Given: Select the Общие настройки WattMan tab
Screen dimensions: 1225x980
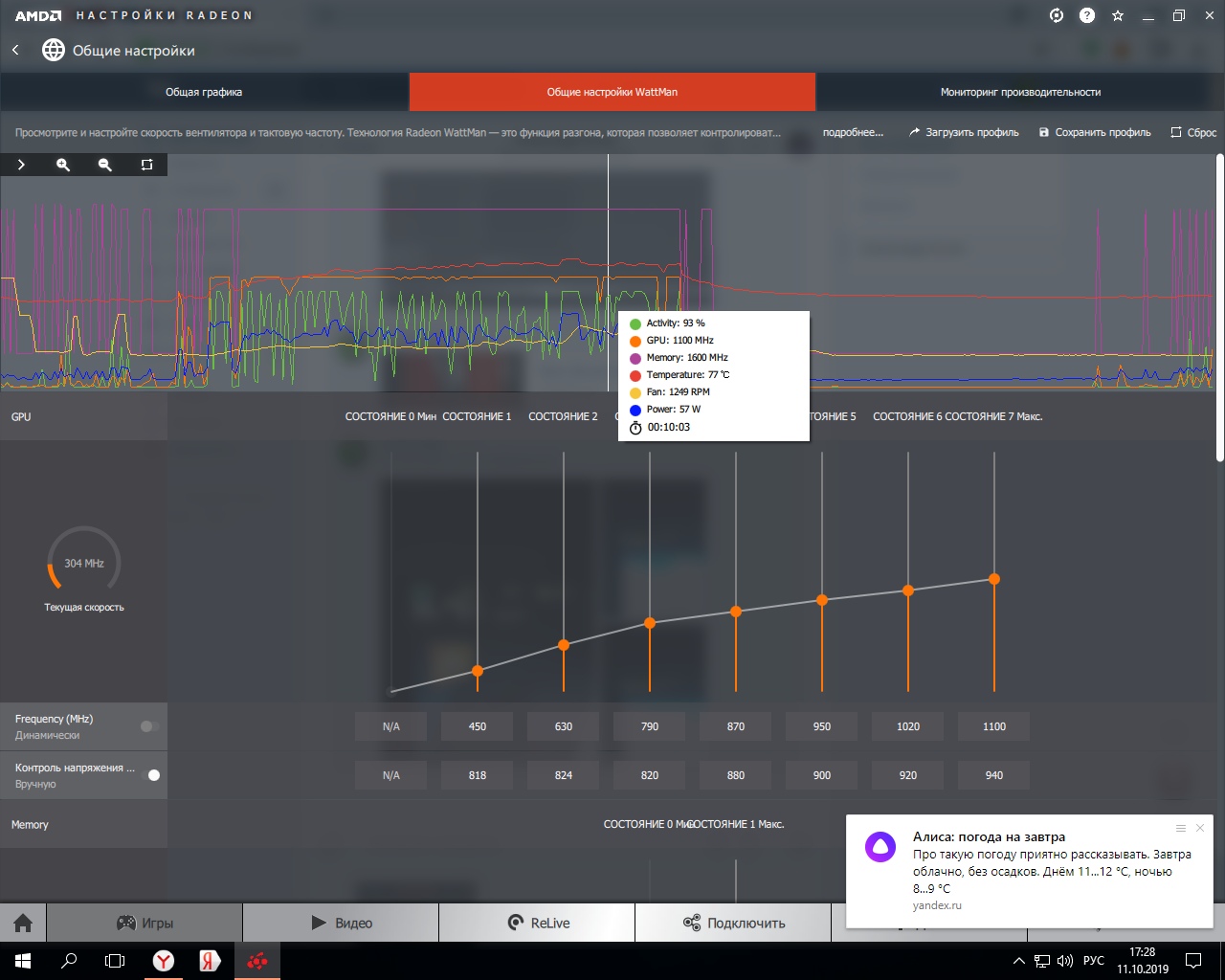Looking at the screenshot, I should (x=612, y=92).
